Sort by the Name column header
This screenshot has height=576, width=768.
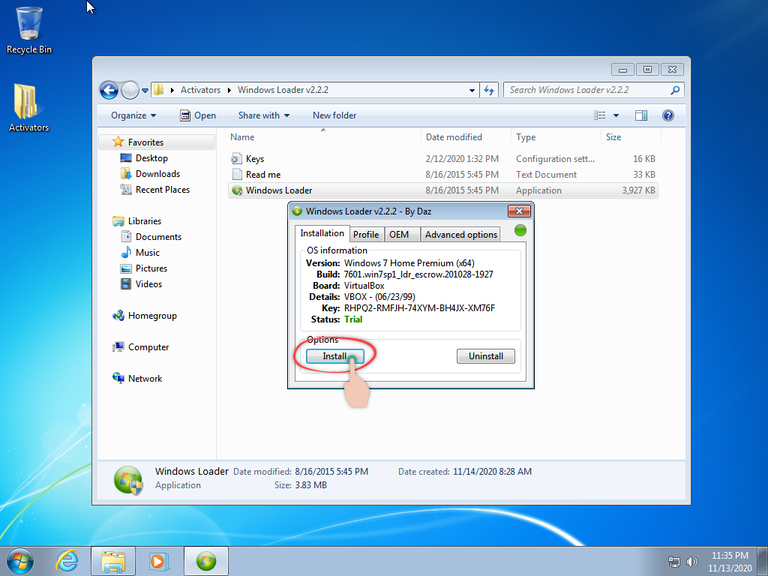[x=323, y=137]
